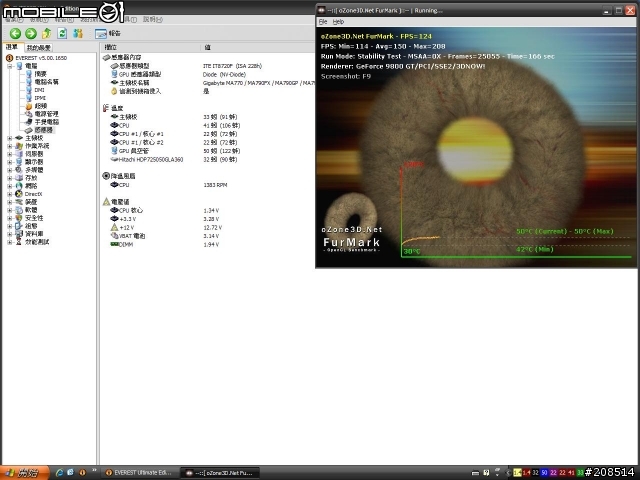Select the +12 V row showing 12.72 V
Screen dimensions: 640x480
(208, 227)
